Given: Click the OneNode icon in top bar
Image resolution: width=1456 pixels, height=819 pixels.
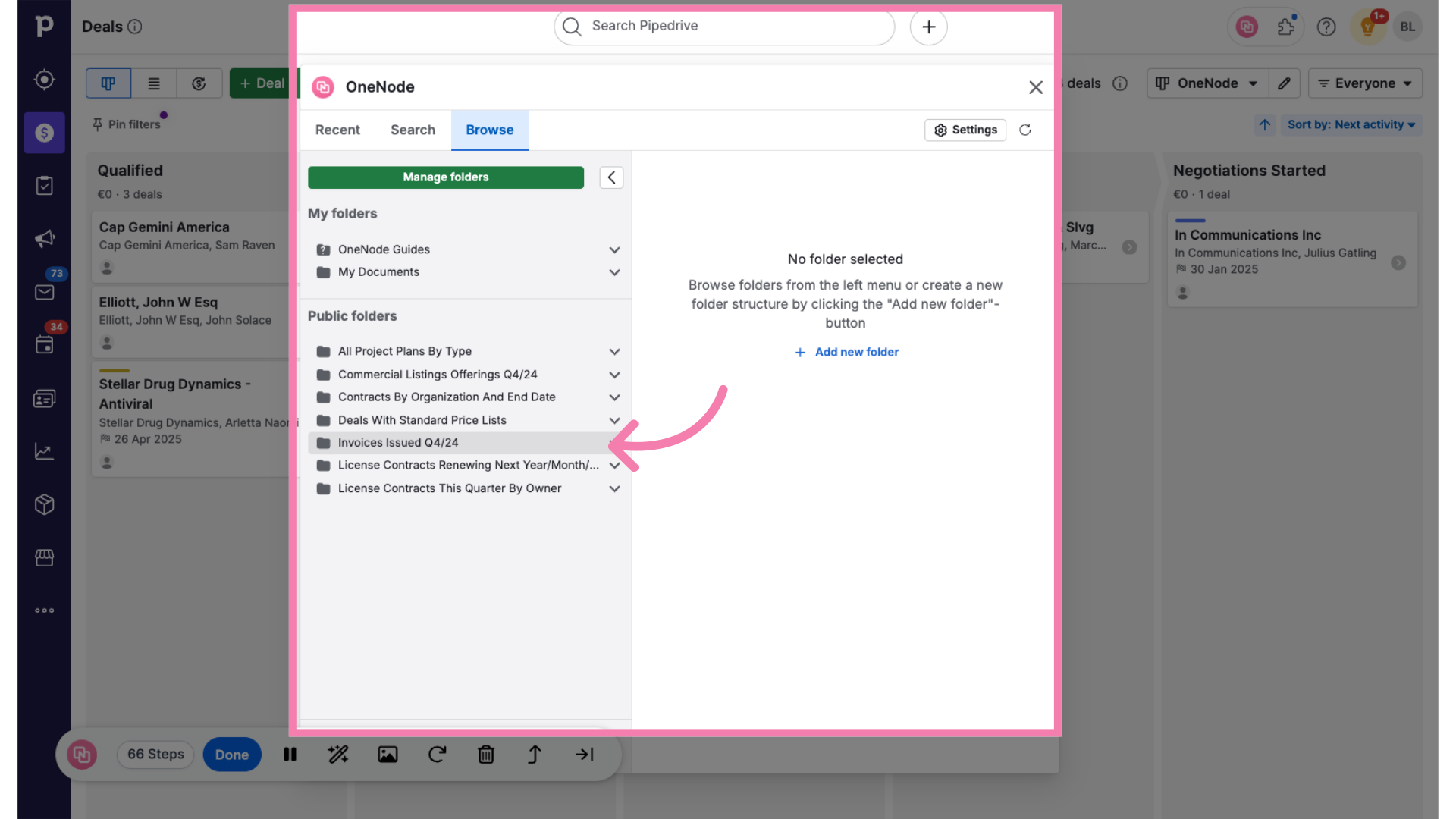Looking at the screenshot, I should [1247, 27].
